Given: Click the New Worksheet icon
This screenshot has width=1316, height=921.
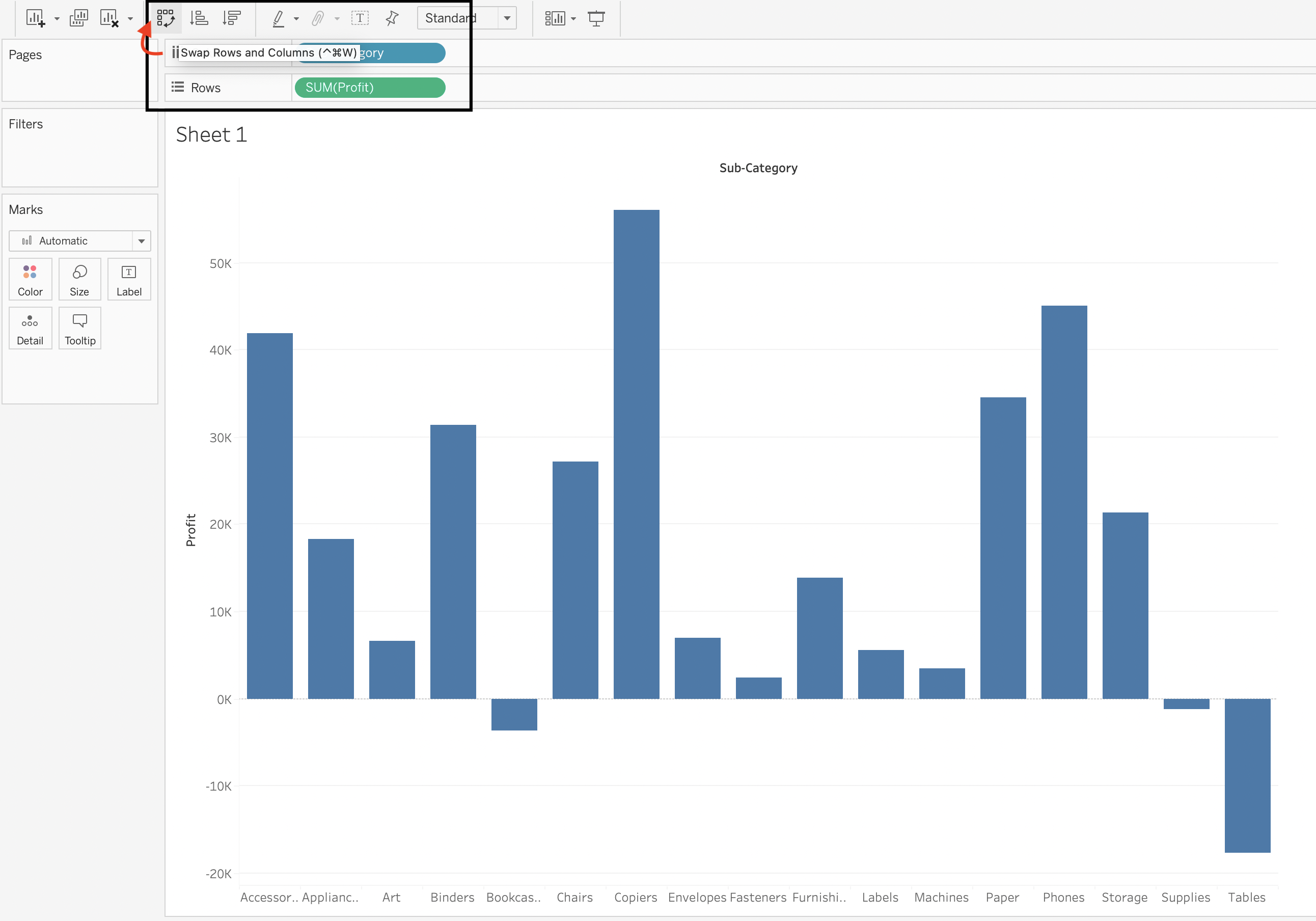Looking at the screenshot, I should (36, 18).
